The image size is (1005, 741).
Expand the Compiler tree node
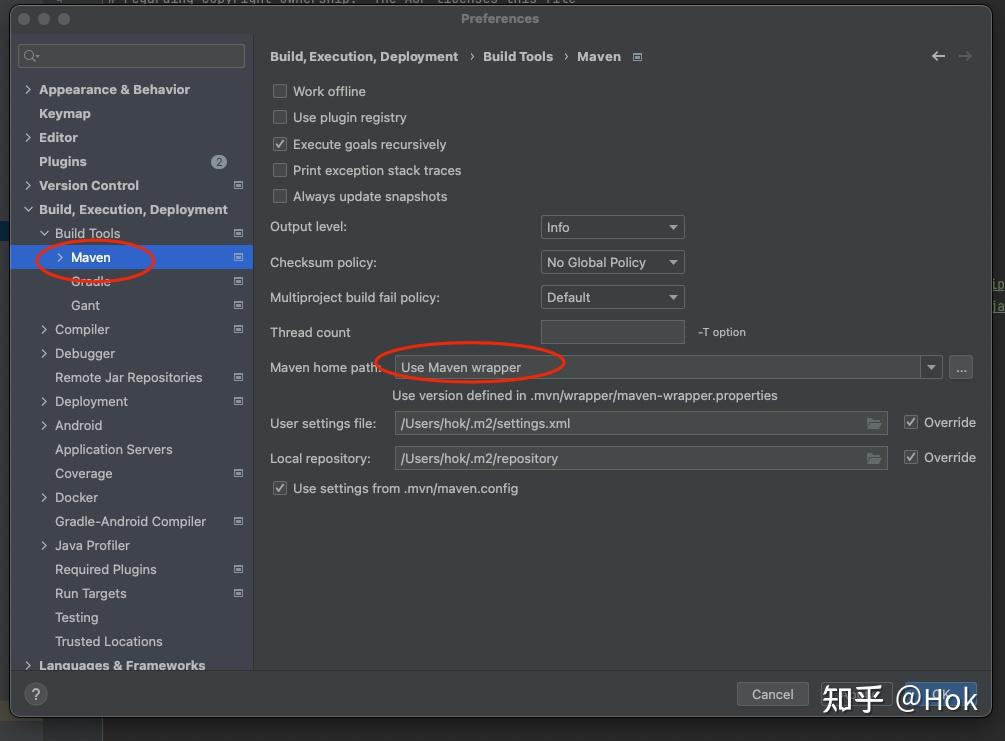coord(44,329)
